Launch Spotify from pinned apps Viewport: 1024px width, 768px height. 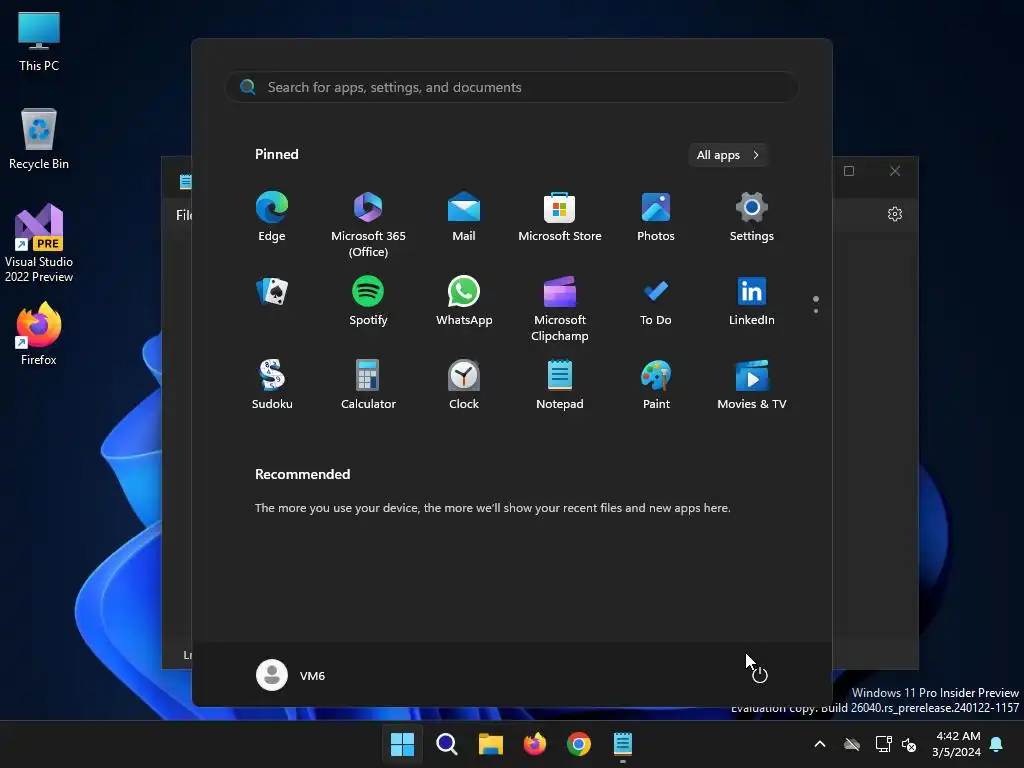368,301
